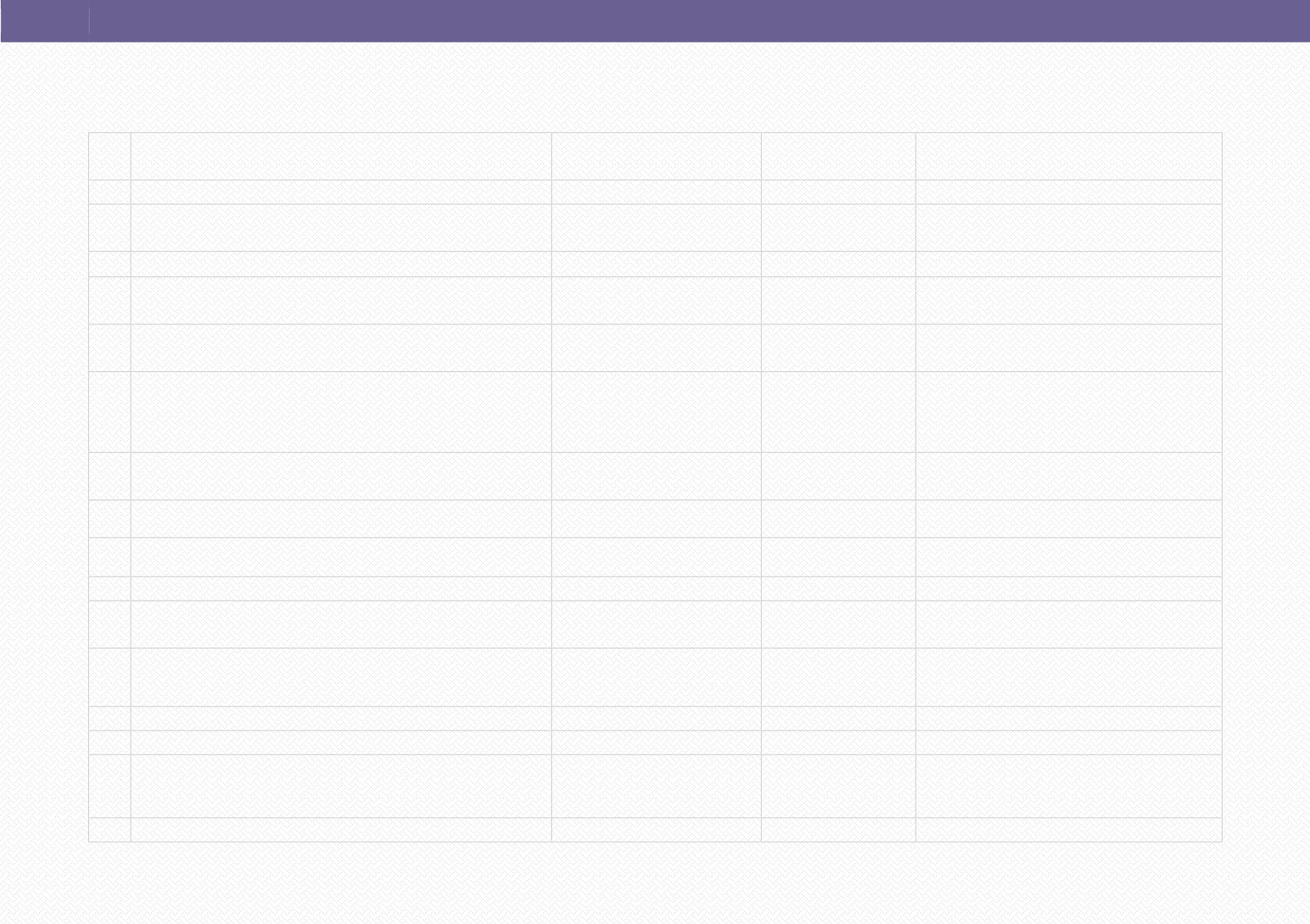Click the last-column cell in first body row
This screenshot has height=924, width=1310.
1069,192
